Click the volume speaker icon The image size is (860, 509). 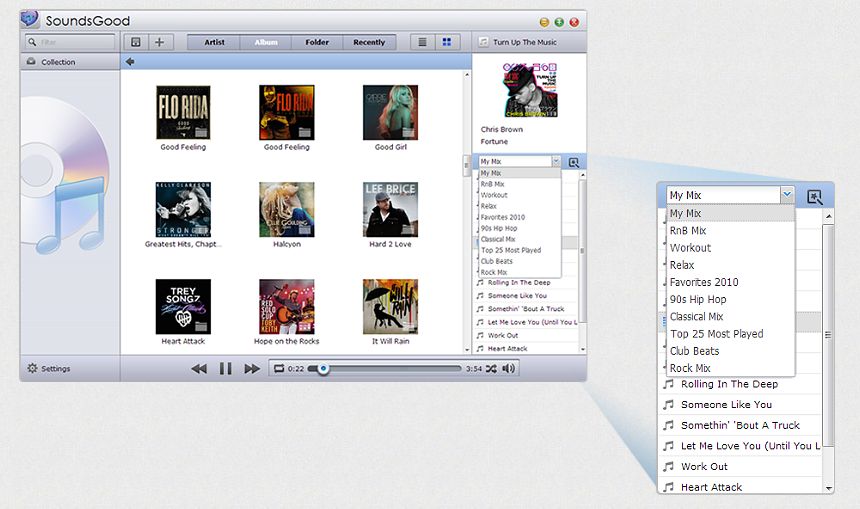[509, 369]
